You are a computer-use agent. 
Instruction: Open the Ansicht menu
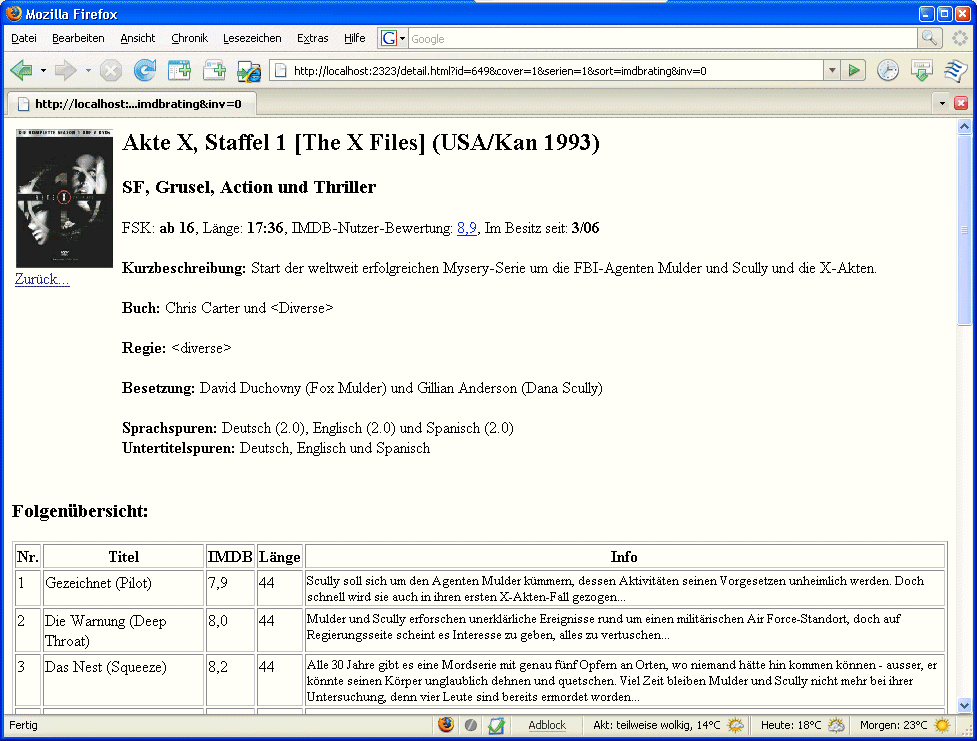pyautogui.click(x=138, y=38)
